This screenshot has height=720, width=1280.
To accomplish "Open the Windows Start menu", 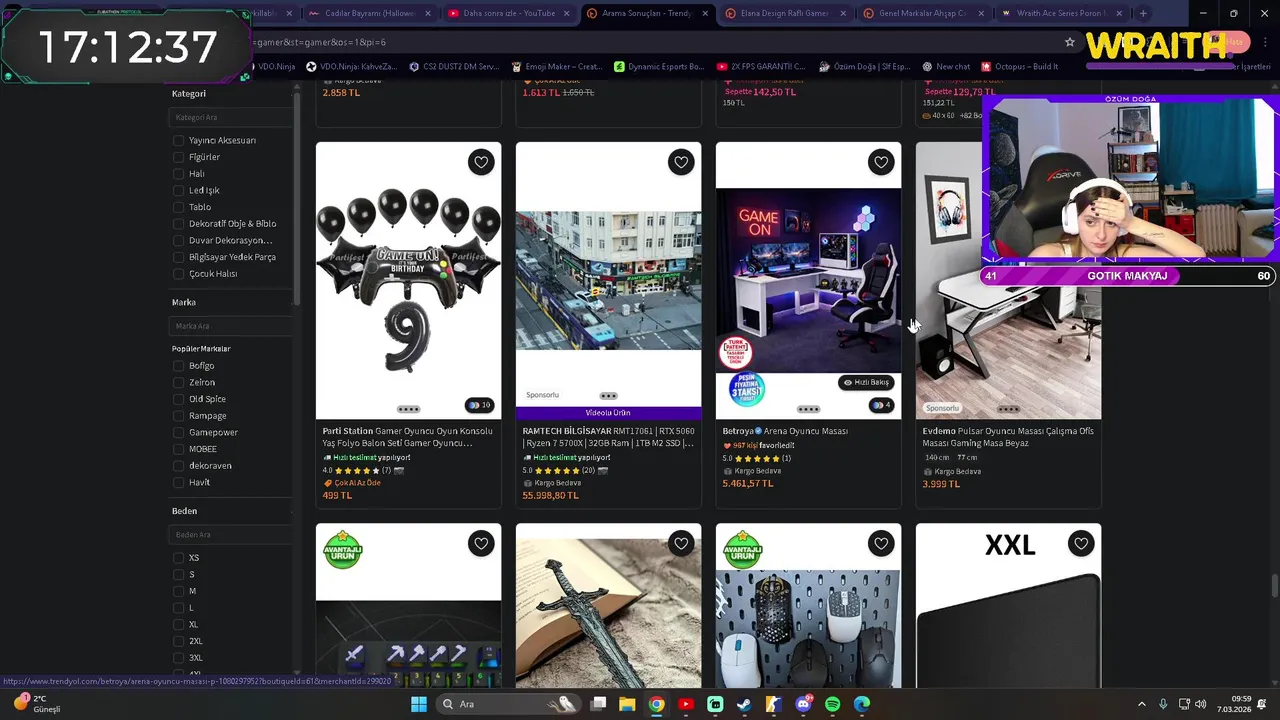I will [419, 704].
